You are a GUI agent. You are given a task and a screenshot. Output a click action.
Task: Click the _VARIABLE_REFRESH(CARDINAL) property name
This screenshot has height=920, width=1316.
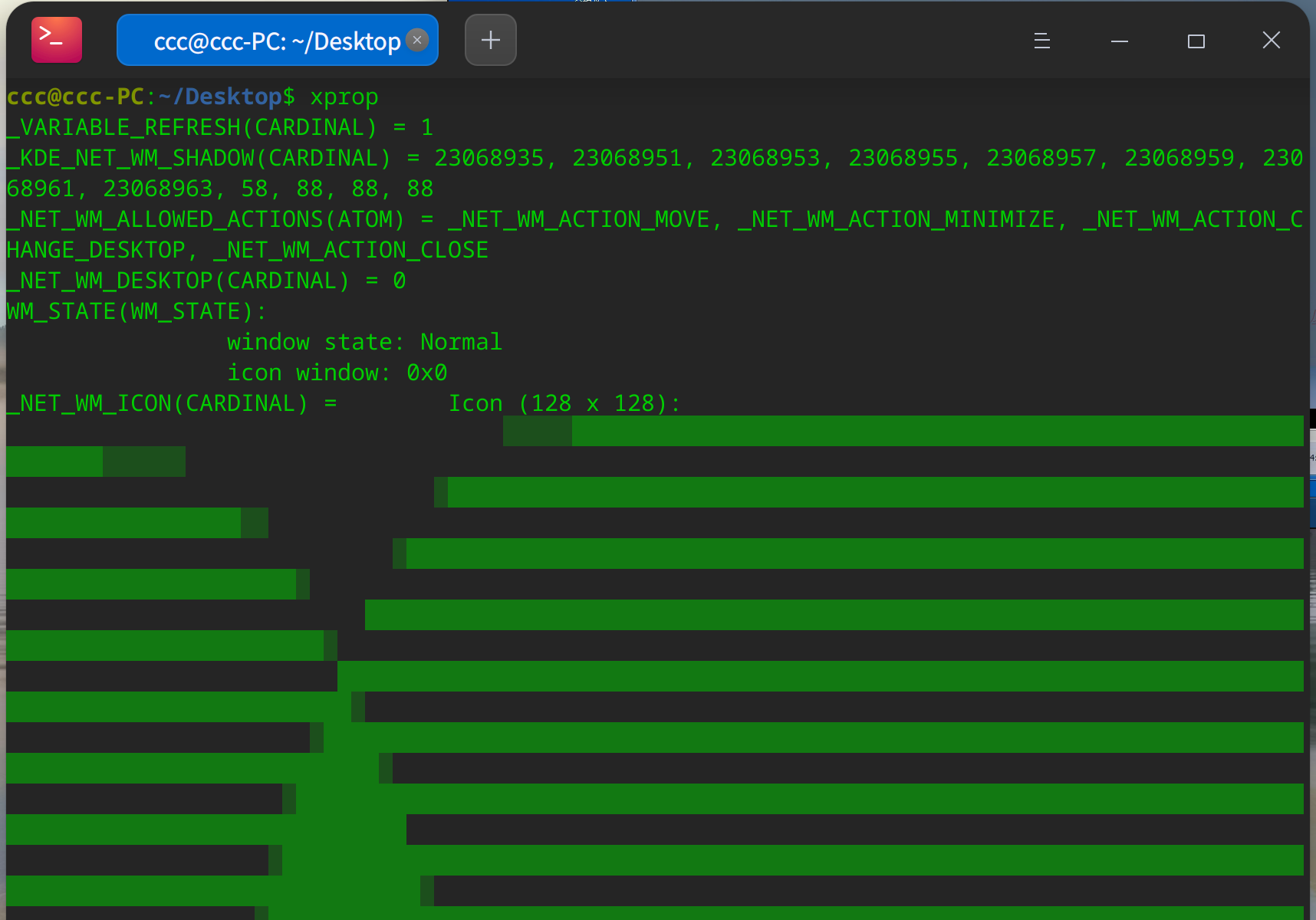[192, 127]
